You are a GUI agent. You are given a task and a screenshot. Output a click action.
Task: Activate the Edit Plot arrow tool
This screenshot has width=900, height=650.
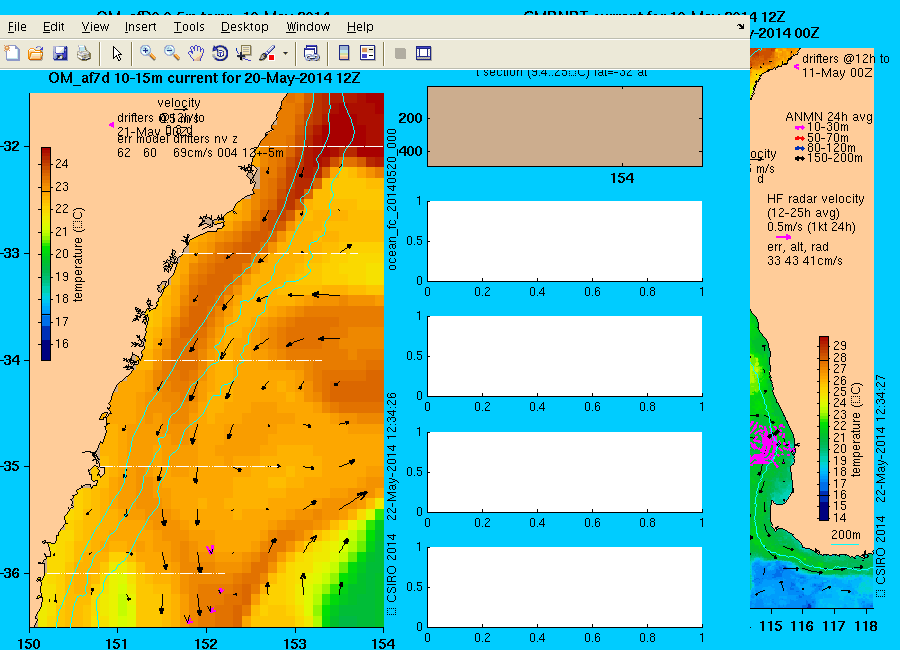pos(117,53)
